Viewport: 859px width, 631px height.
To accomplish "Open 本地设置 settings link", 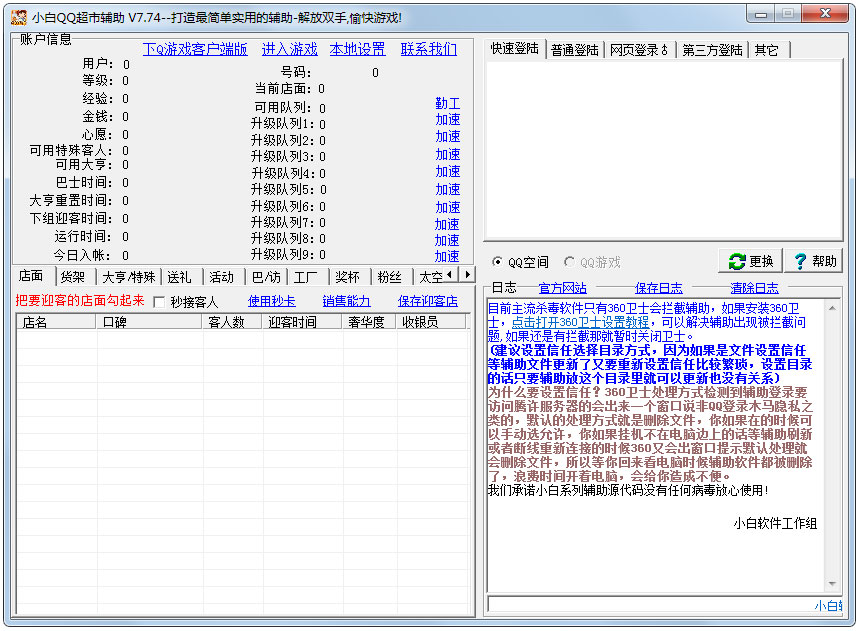I will (x=357, y=49).
